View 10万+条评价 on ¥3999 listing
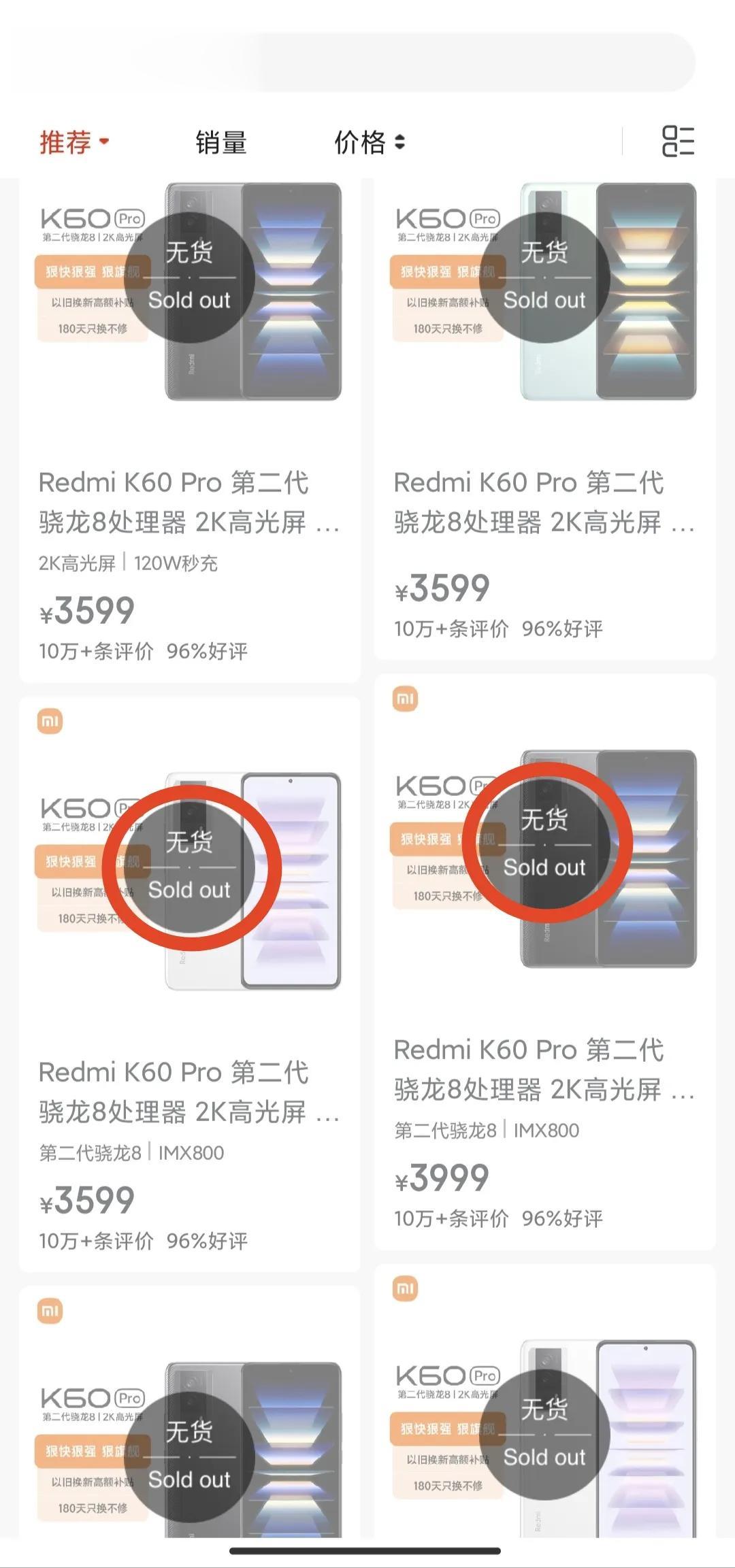This screenshot has width=735, height=1568. [451, 1218]
